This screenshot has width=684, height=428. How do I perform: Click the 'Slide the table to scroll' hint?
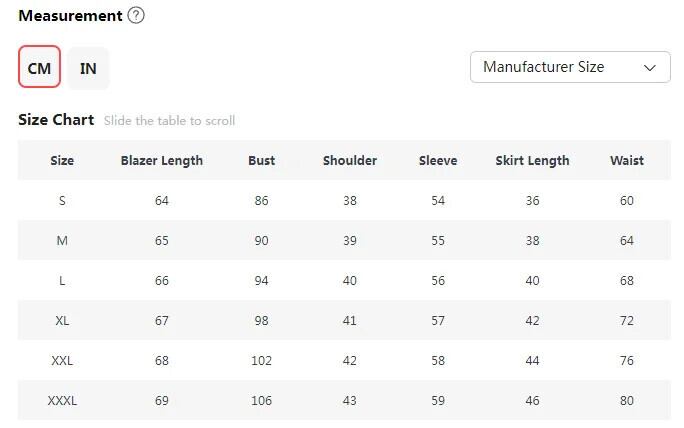pyautogui.click(x=169, y=121)
